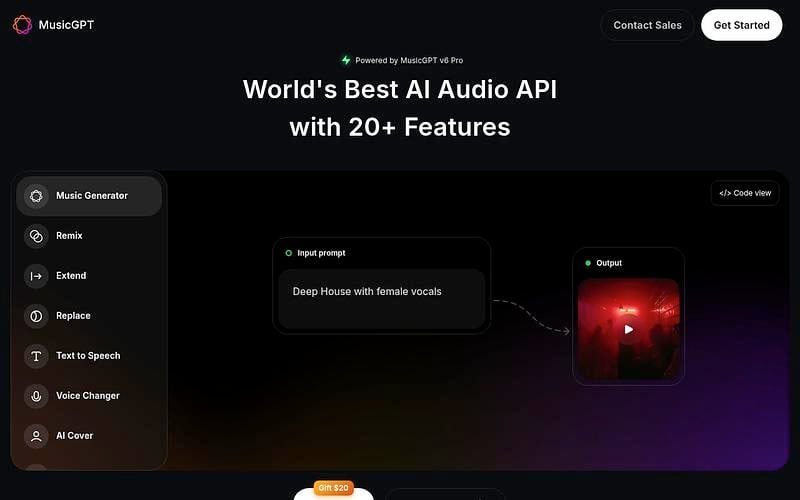Screen dimensions: 800x500
Task: Switch to the Remix feature label
Action: pyautogui.click(x=69, y=236)
